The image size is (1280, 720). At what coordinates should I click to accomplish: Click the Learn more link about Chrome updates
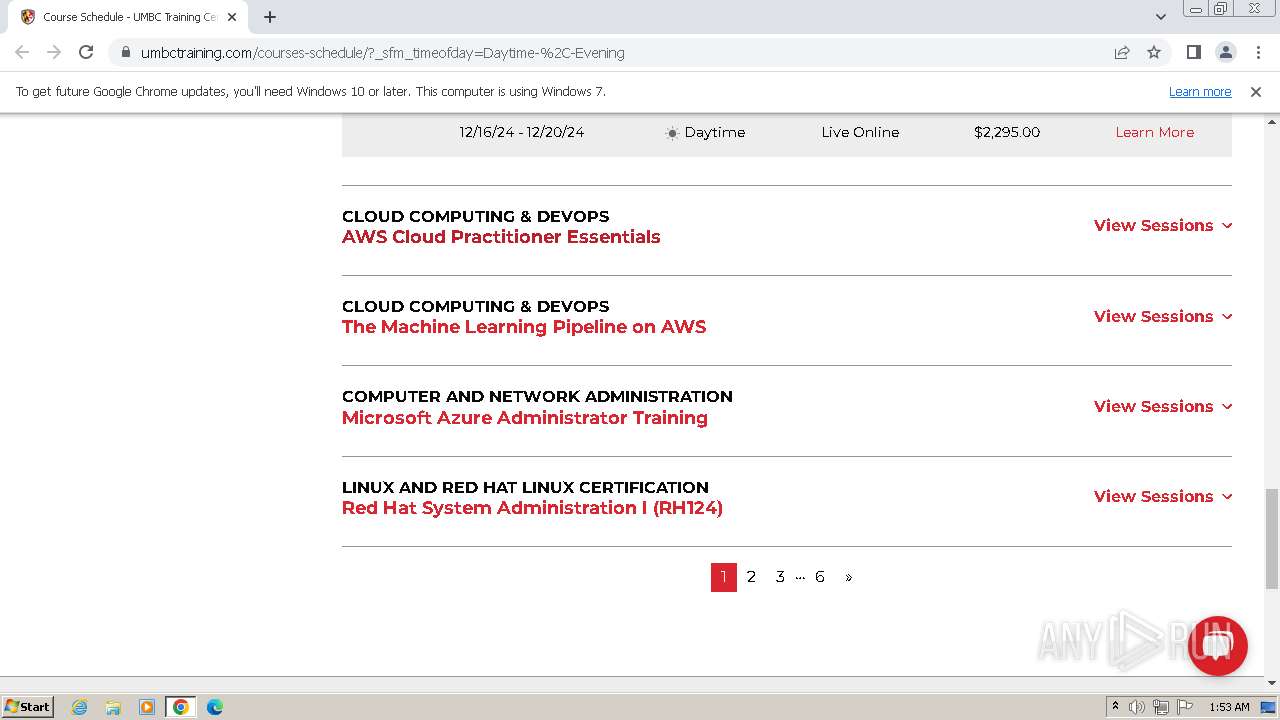click(x=1200, y=91)
